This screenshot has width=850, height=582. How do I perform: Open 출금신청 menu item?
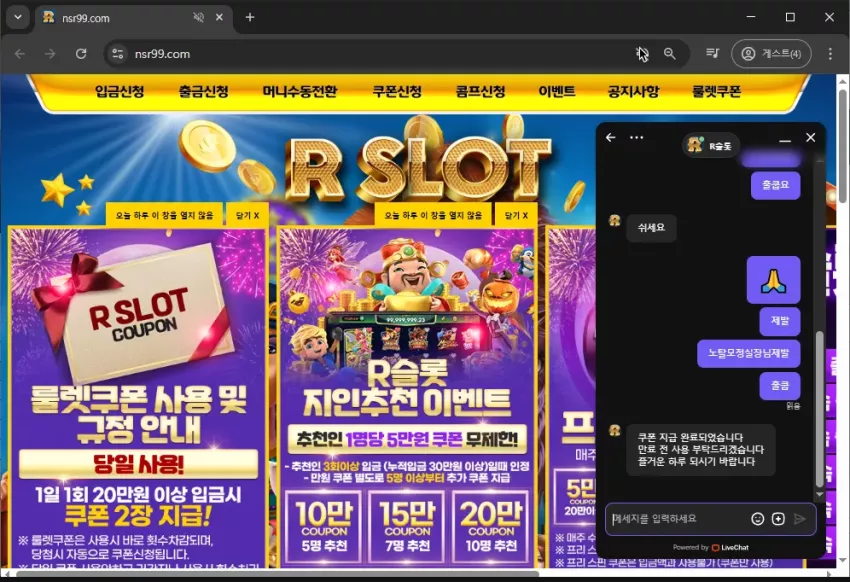pyautogui.click(x=204, y=92)
